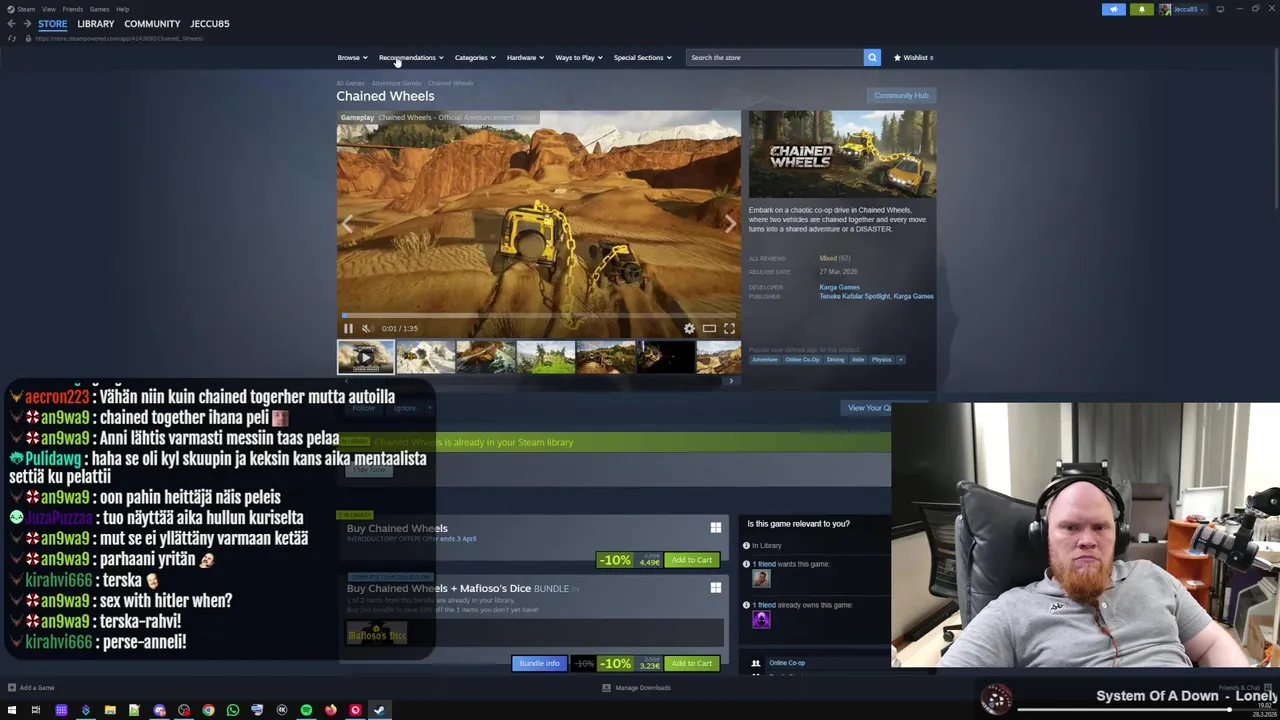The width and height of the screenshot is (1280, 720).
Task: Open the Recommendations dropdown
Action: [x=411, y=57]
